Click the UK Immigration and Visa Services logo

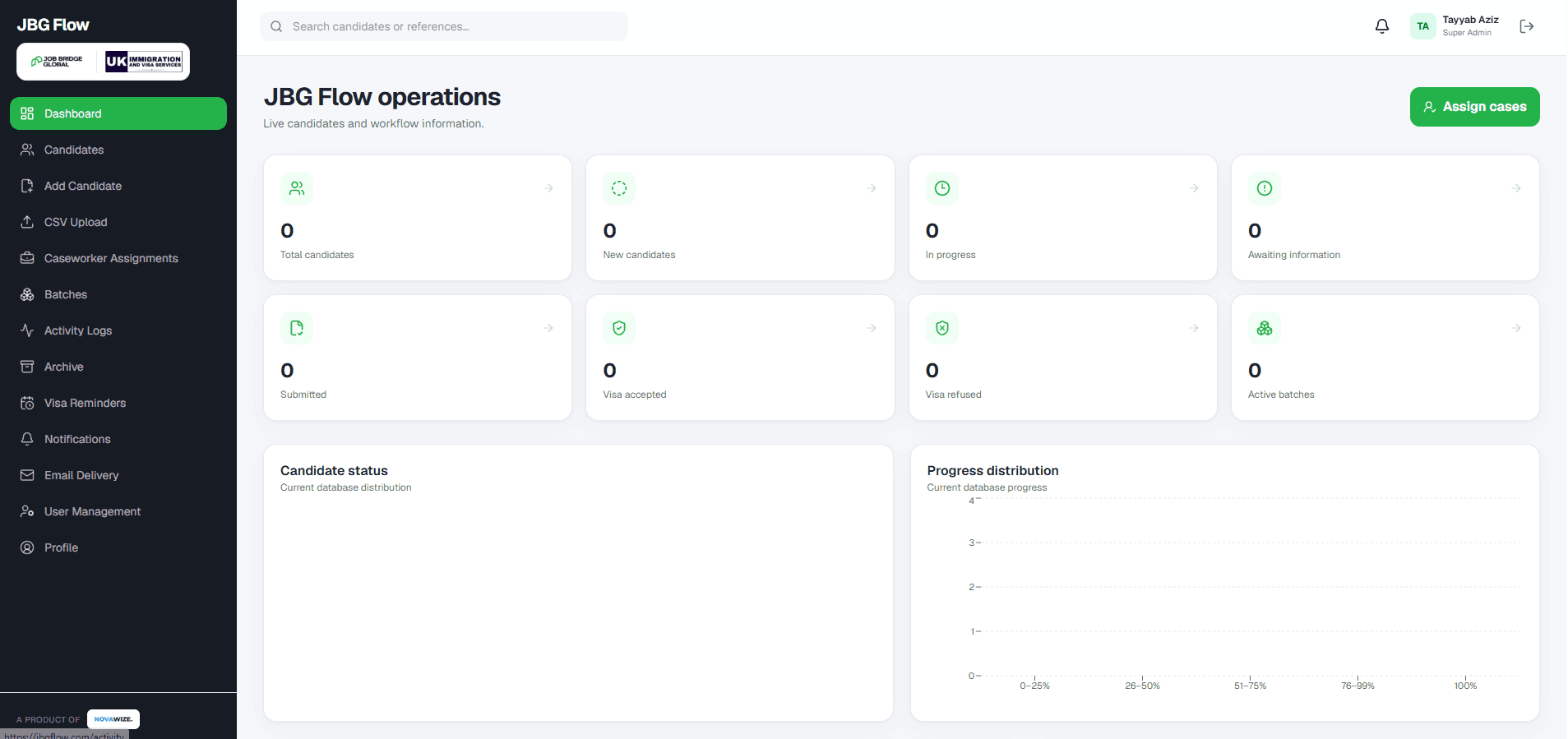(x=144, y=62)
